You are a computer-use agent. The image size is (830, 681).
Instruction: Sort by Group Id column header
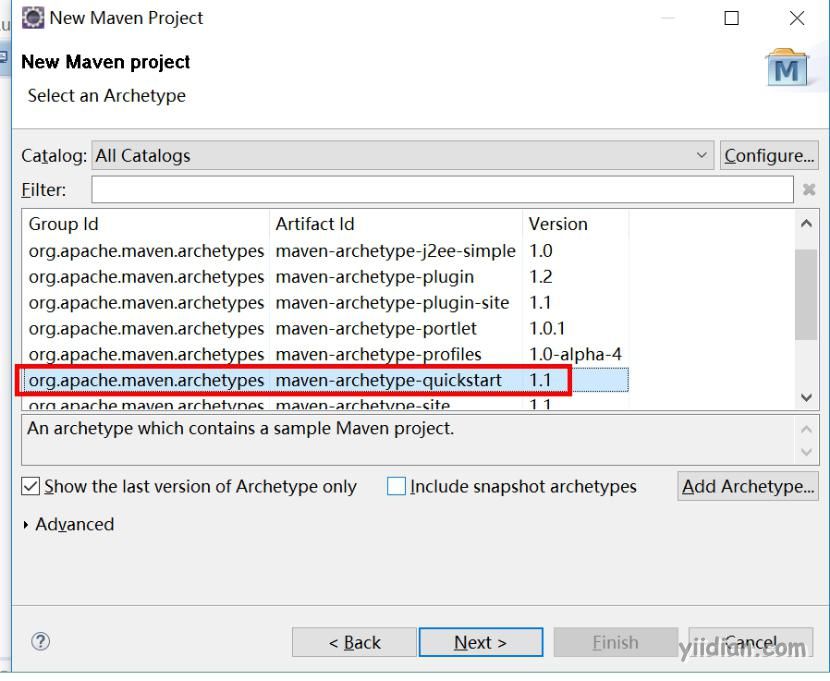pos(146,224)
